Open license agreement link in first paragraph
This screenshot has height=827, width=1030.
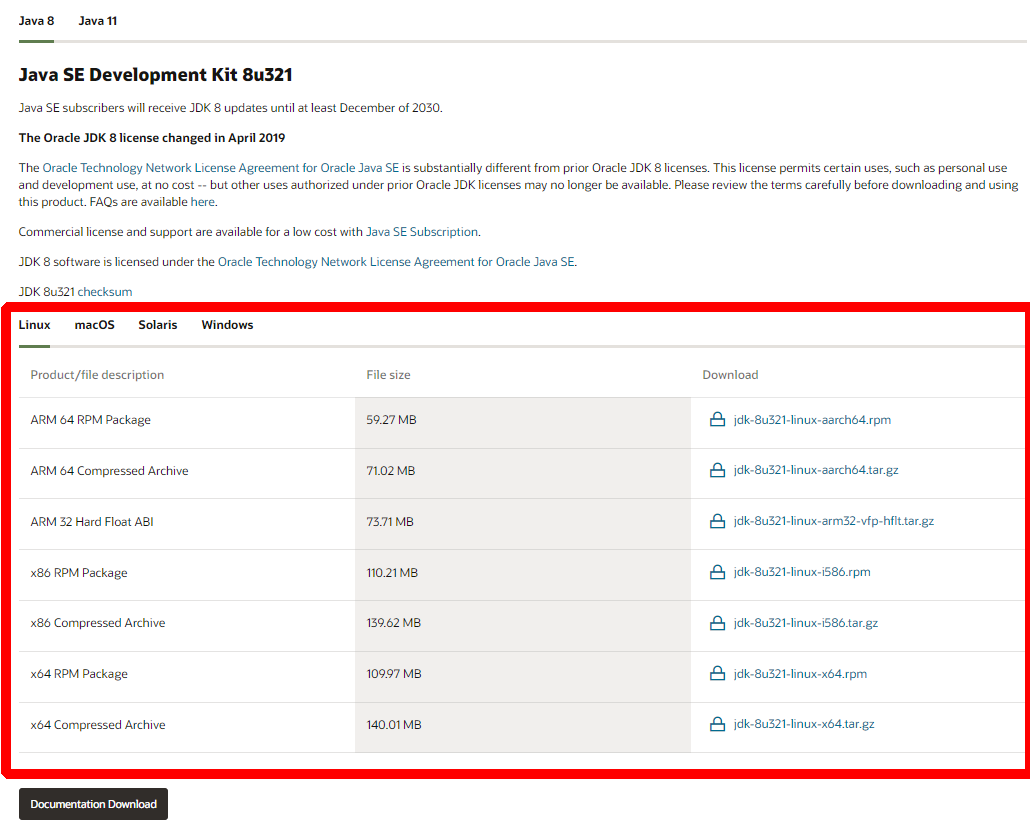(x=221, y=168)
